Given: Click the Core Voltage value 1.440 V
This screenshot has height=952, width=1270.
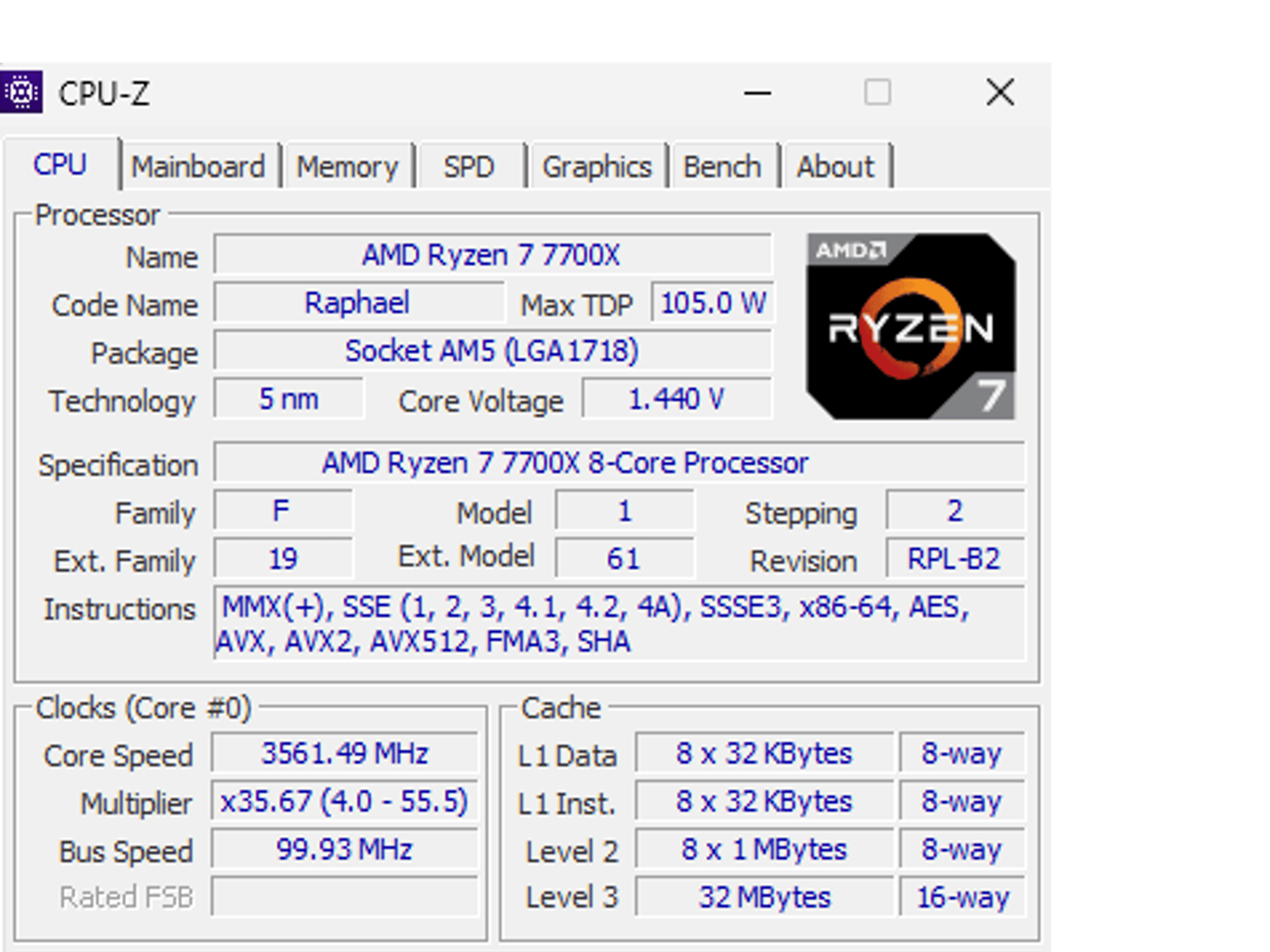Looking at the screenshot, I should (x=677, y=399).
